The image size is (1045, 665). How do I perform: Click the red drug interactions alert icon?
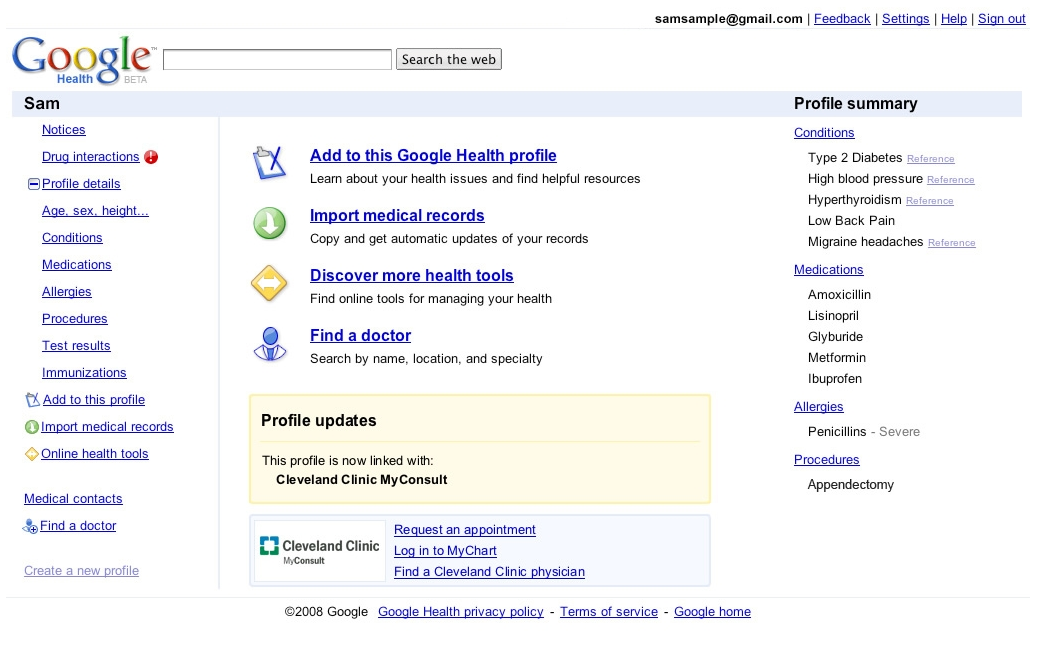click(x=151, y=157)
